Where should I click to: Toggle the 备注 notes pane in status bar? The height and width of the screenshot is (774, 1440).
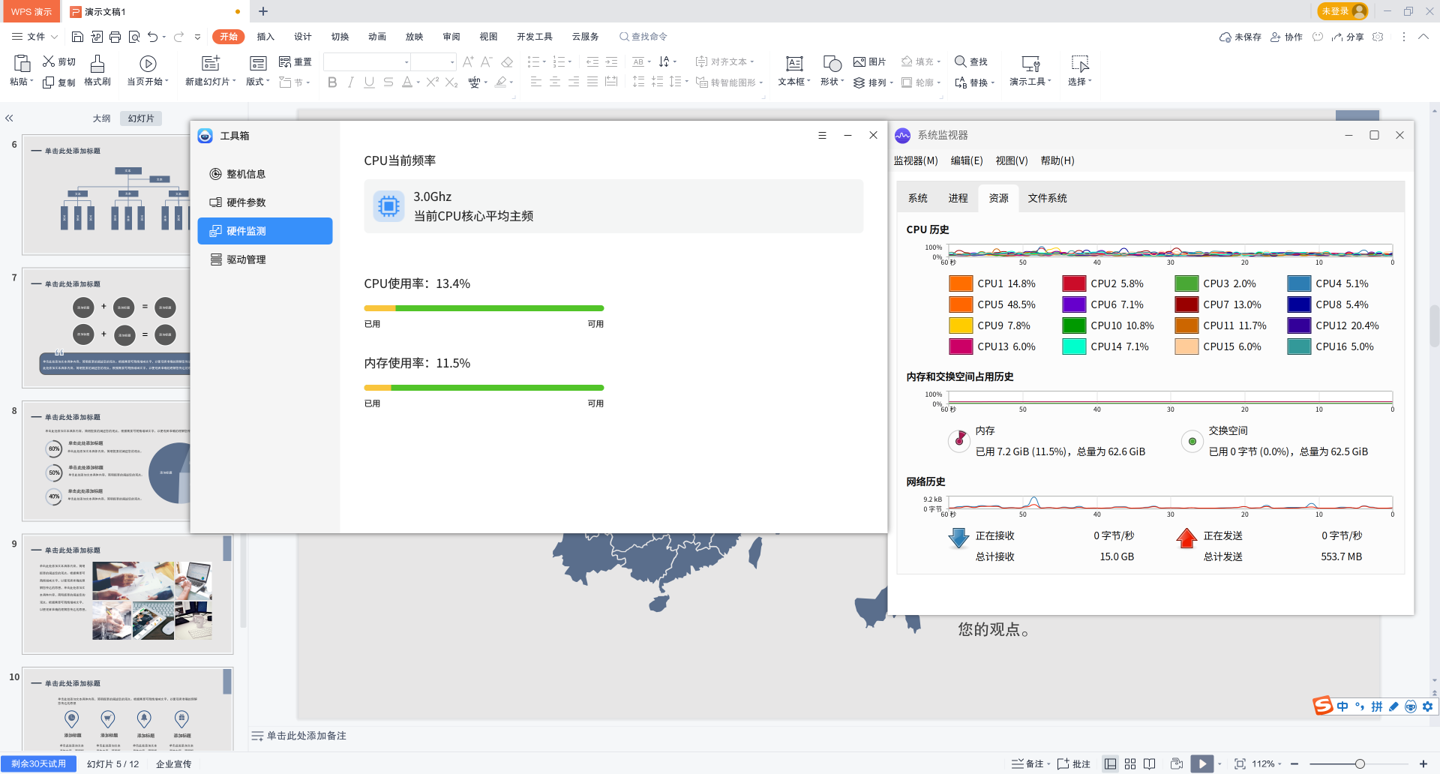[x=1028, y=764]
